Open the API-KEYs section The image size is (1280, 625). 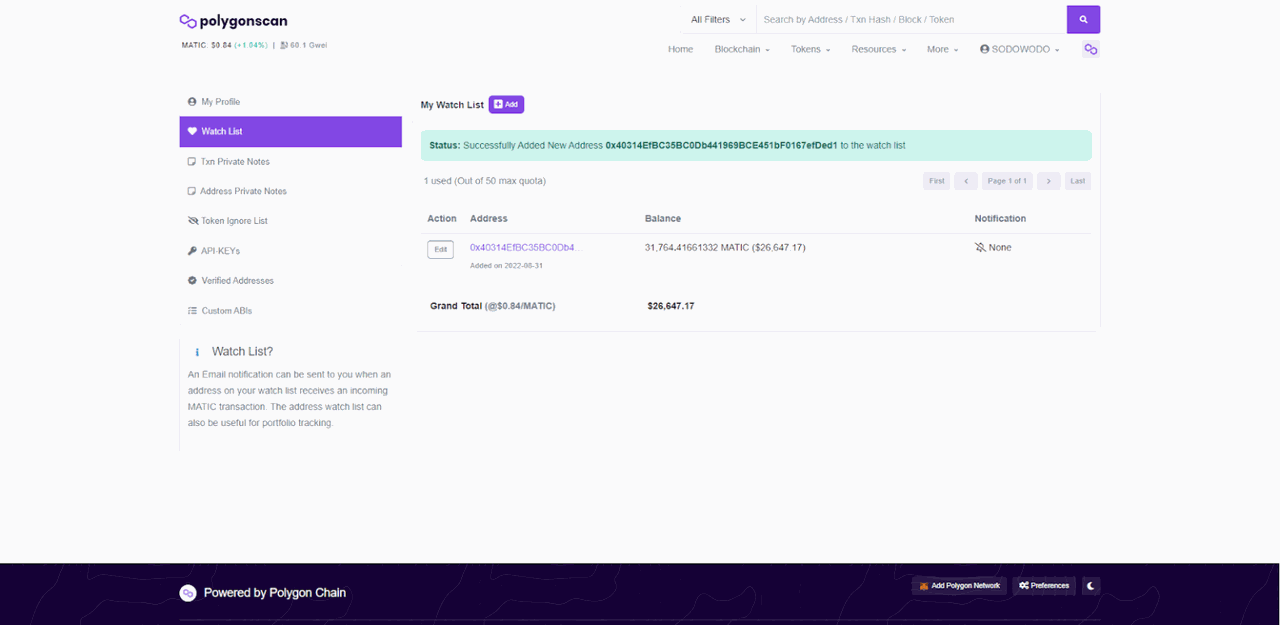222,250
